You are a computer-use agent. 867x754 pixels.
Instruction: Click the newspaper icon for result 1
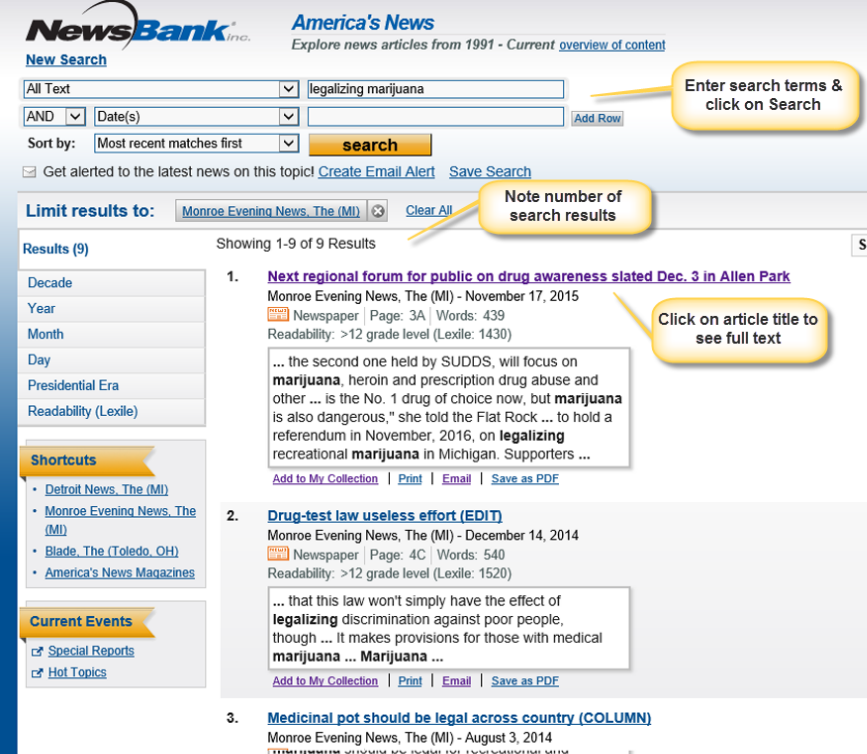click(x=278, y=315)
